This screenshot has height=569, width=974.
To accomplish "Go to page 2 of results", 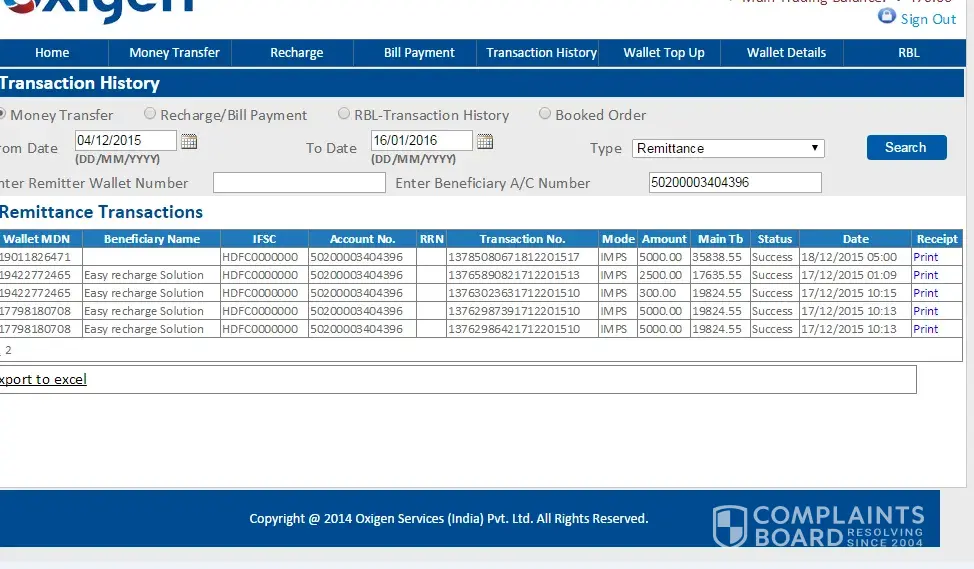I will coord(8,351).
